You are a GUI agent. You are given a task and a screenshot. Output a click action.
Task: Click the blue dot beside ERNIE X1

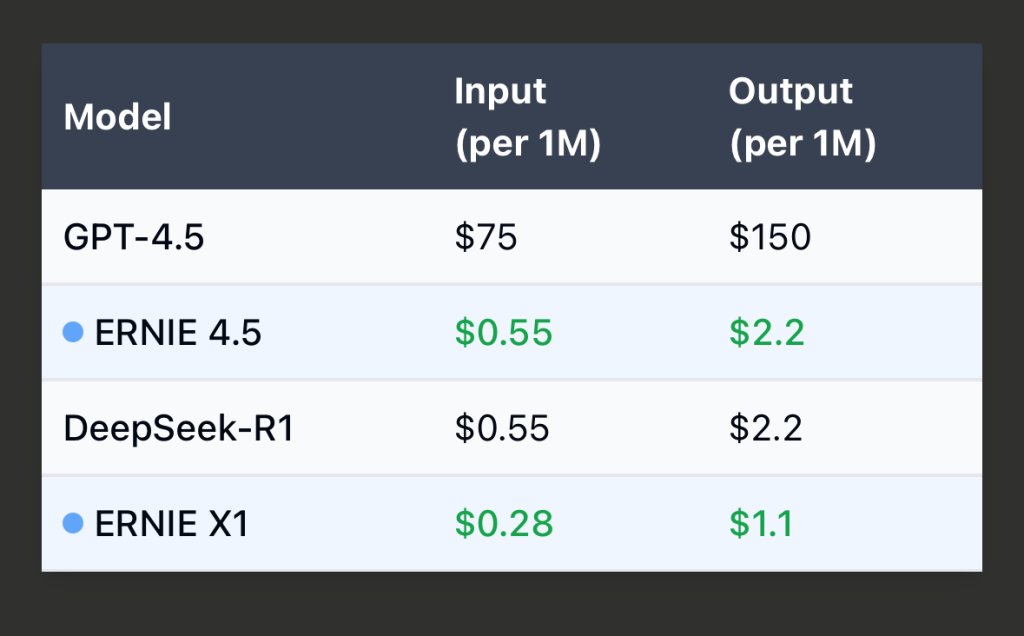(72, 523)
